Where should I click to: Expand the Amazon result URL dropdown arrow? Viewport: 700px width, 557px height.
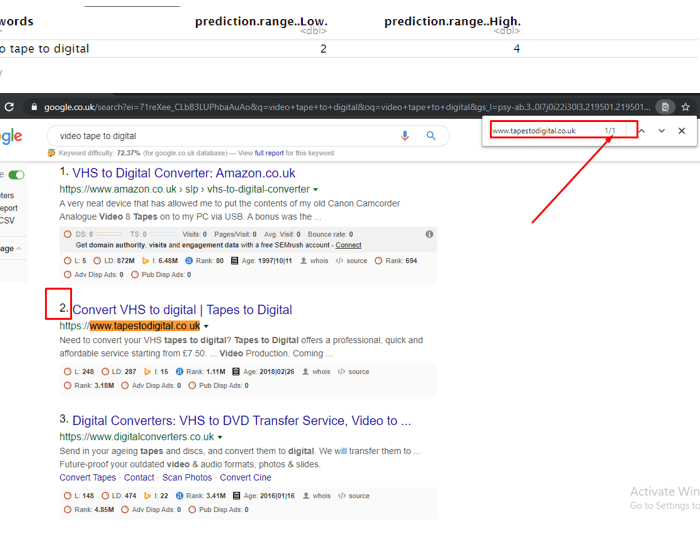(316, 190)
